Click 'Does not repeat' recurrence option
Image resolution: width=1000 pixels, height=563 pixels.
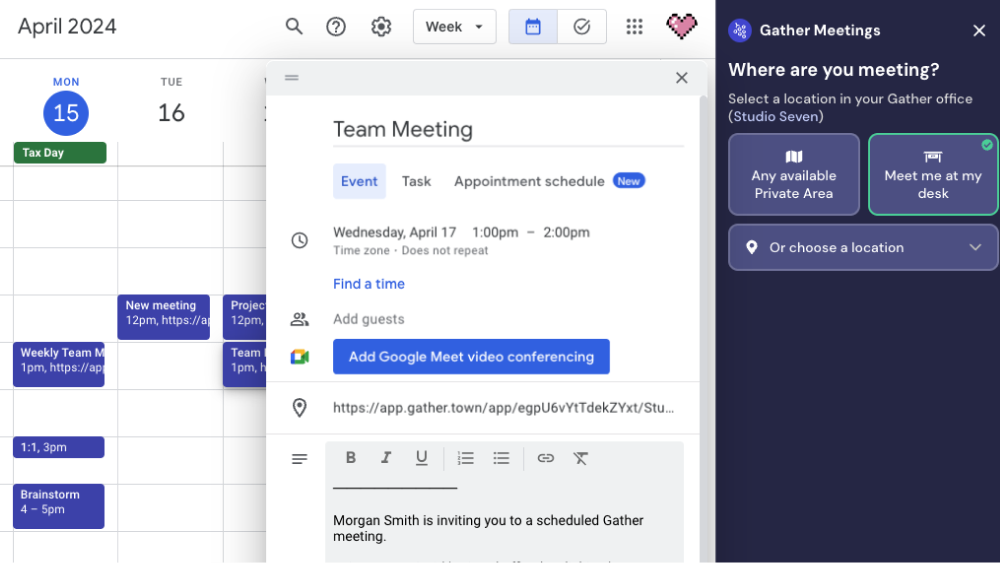[445, 251]
